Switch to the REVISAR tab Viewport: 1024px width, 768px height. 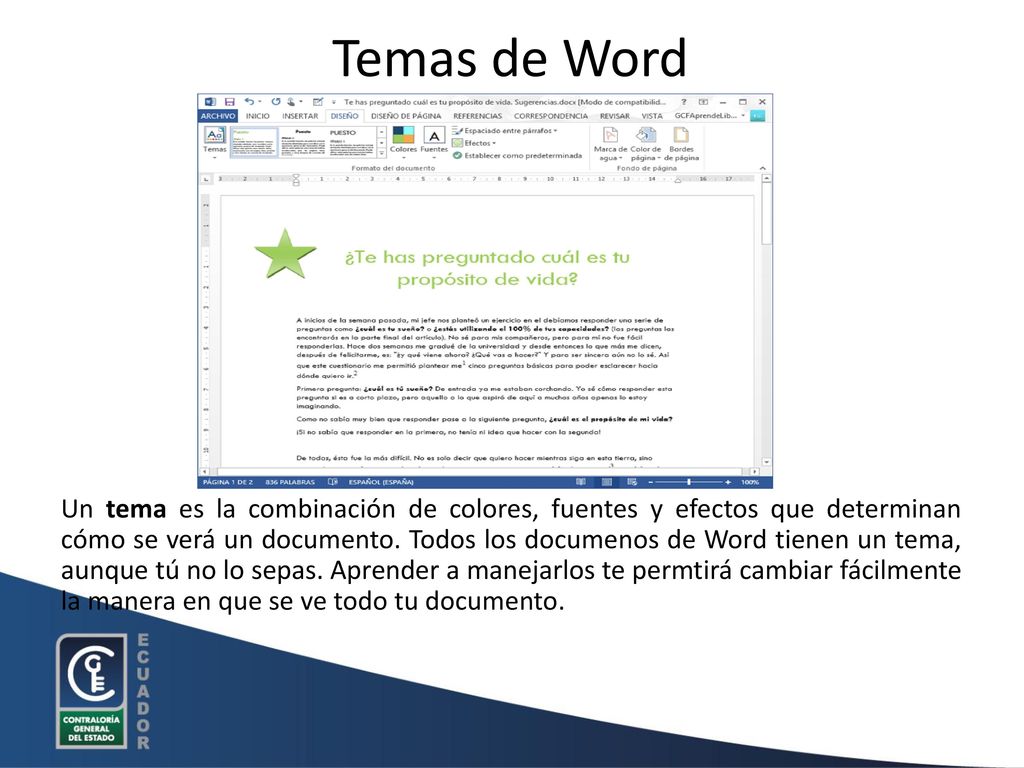615,116
